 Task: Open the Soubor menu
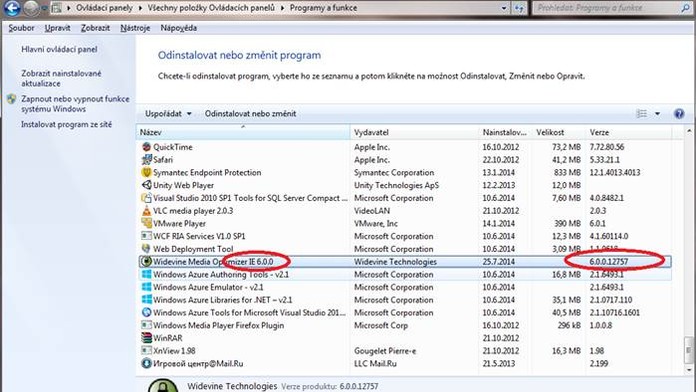coord(21,28)
